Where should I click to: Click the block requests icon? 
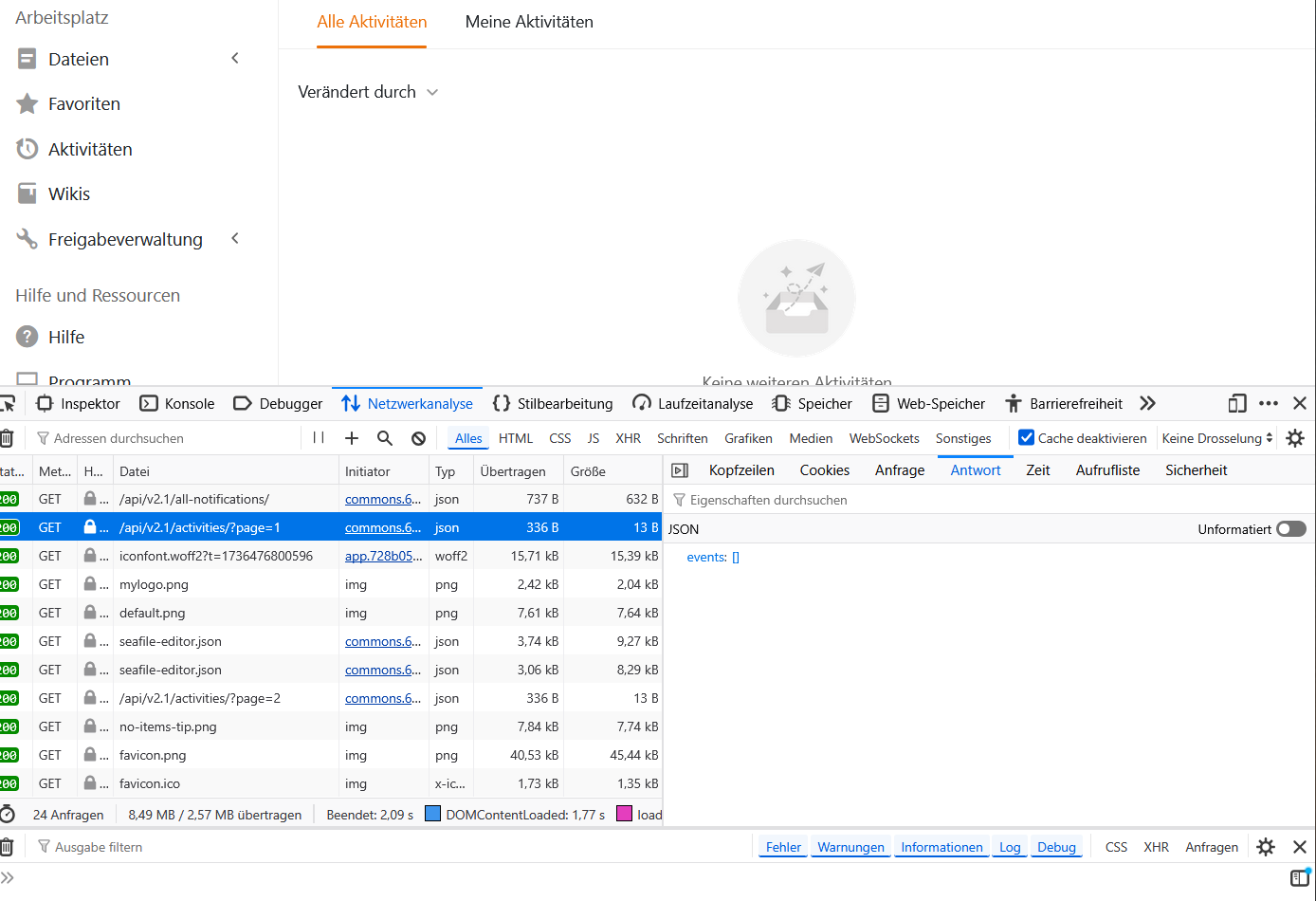418,438
